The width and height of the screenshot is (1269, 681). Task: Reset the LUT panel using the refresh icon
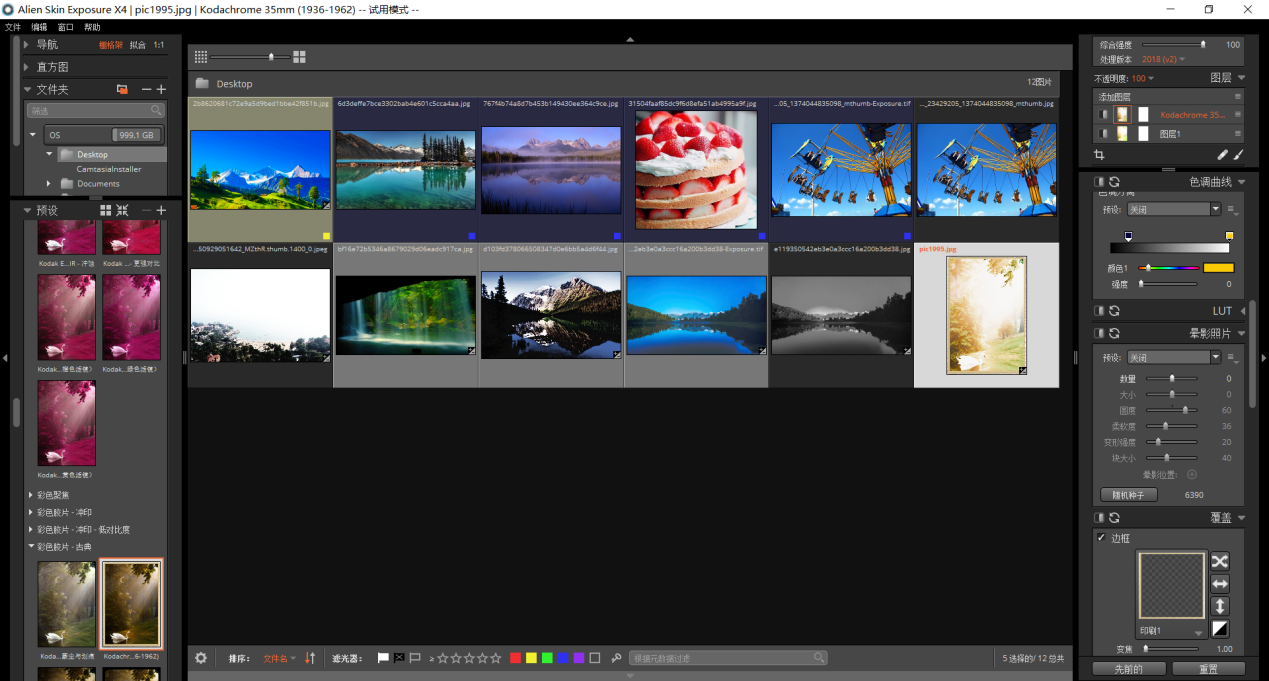coord(1114,311)
